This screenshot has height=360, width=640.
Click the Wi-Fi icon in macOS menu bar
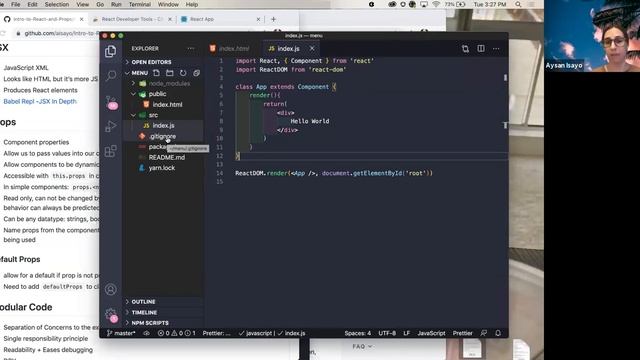click(x=436, y=4)
